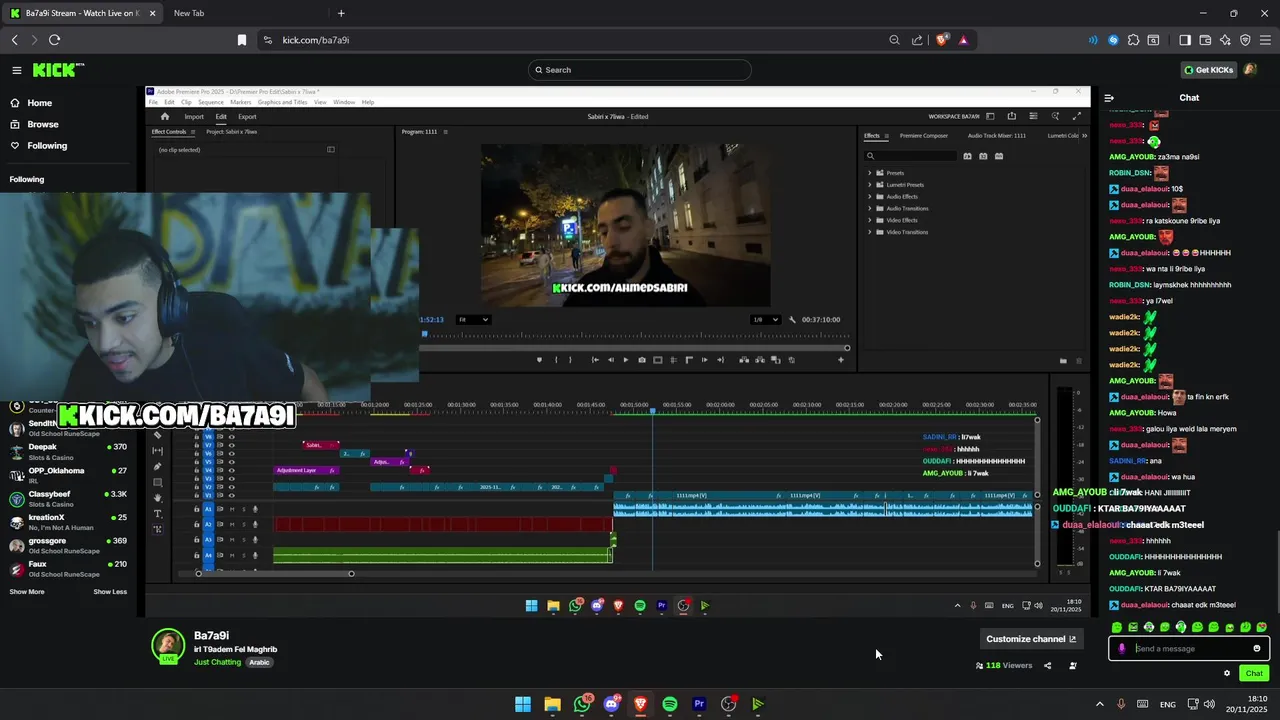Open File Explorer from the Windows taskbar
Screen dimensions: 1280x720
coord(552,704)
